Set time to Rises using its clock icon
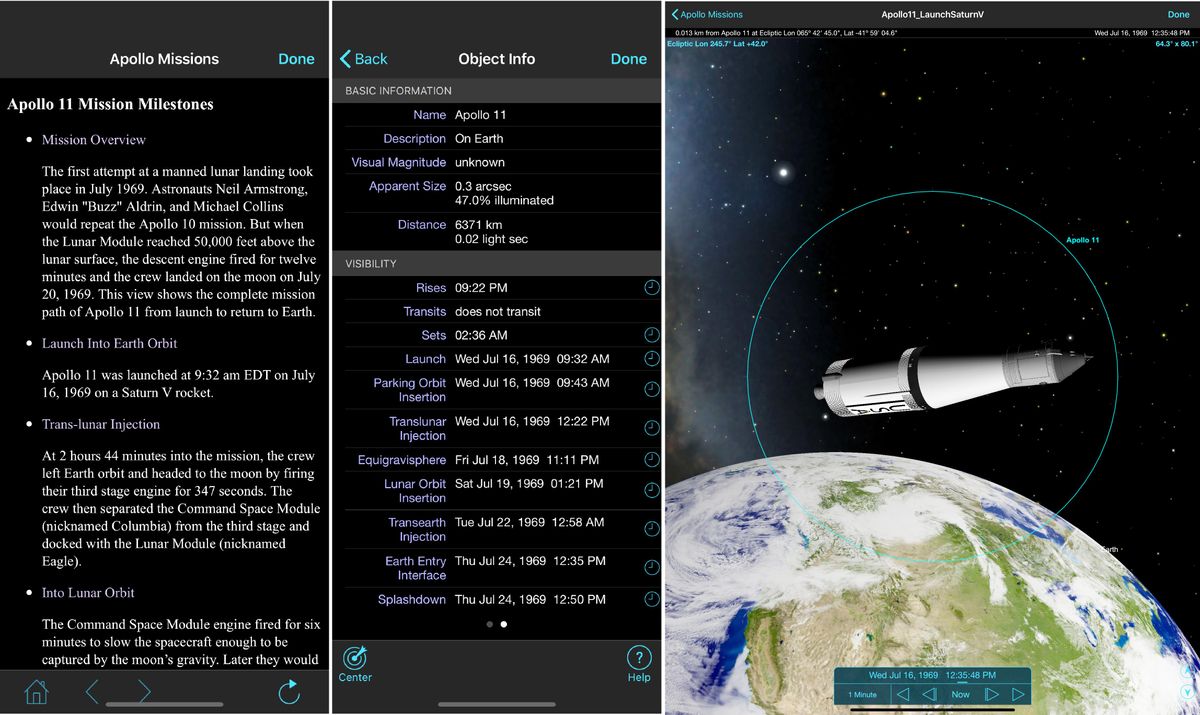This screenshot has height=715, width=1200. pyautogui.click(x=651, y=288)
